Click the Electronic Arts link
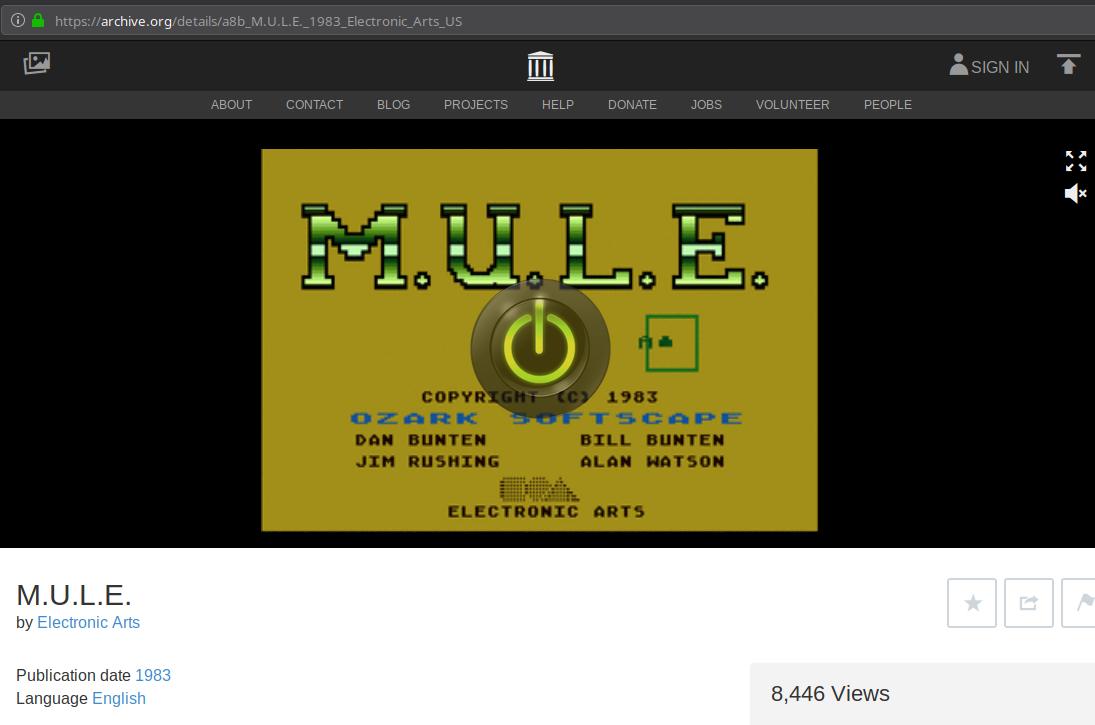The image size is (1095, 725). tap(88, 622)
